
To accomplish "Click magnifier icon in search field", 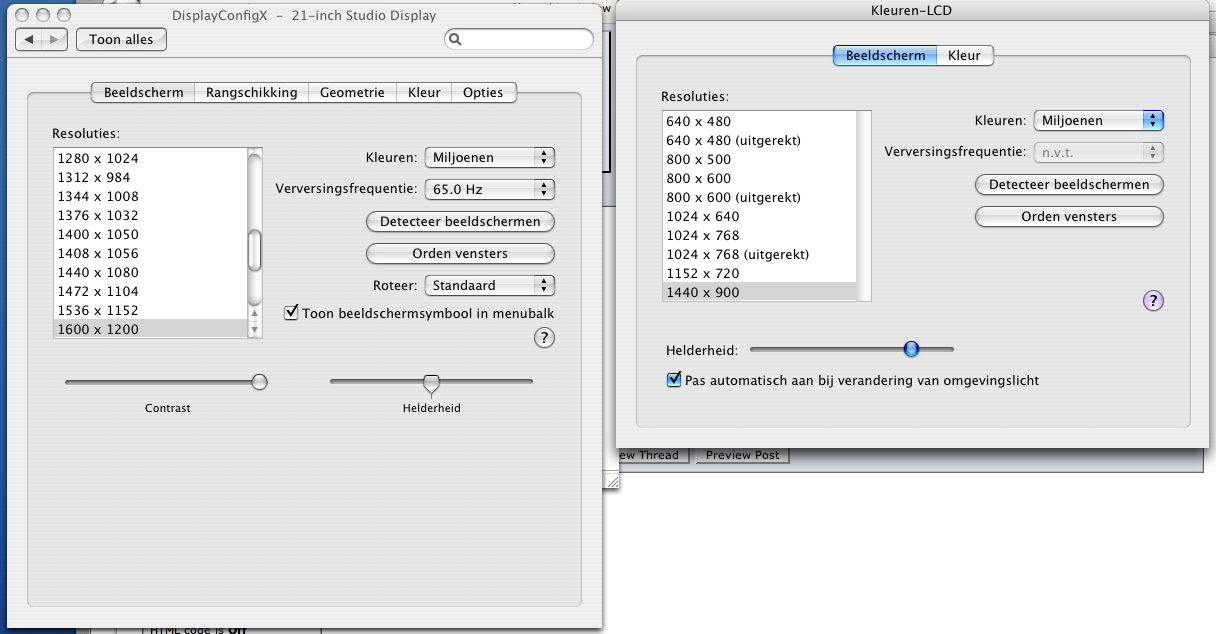I will point(455,40).
